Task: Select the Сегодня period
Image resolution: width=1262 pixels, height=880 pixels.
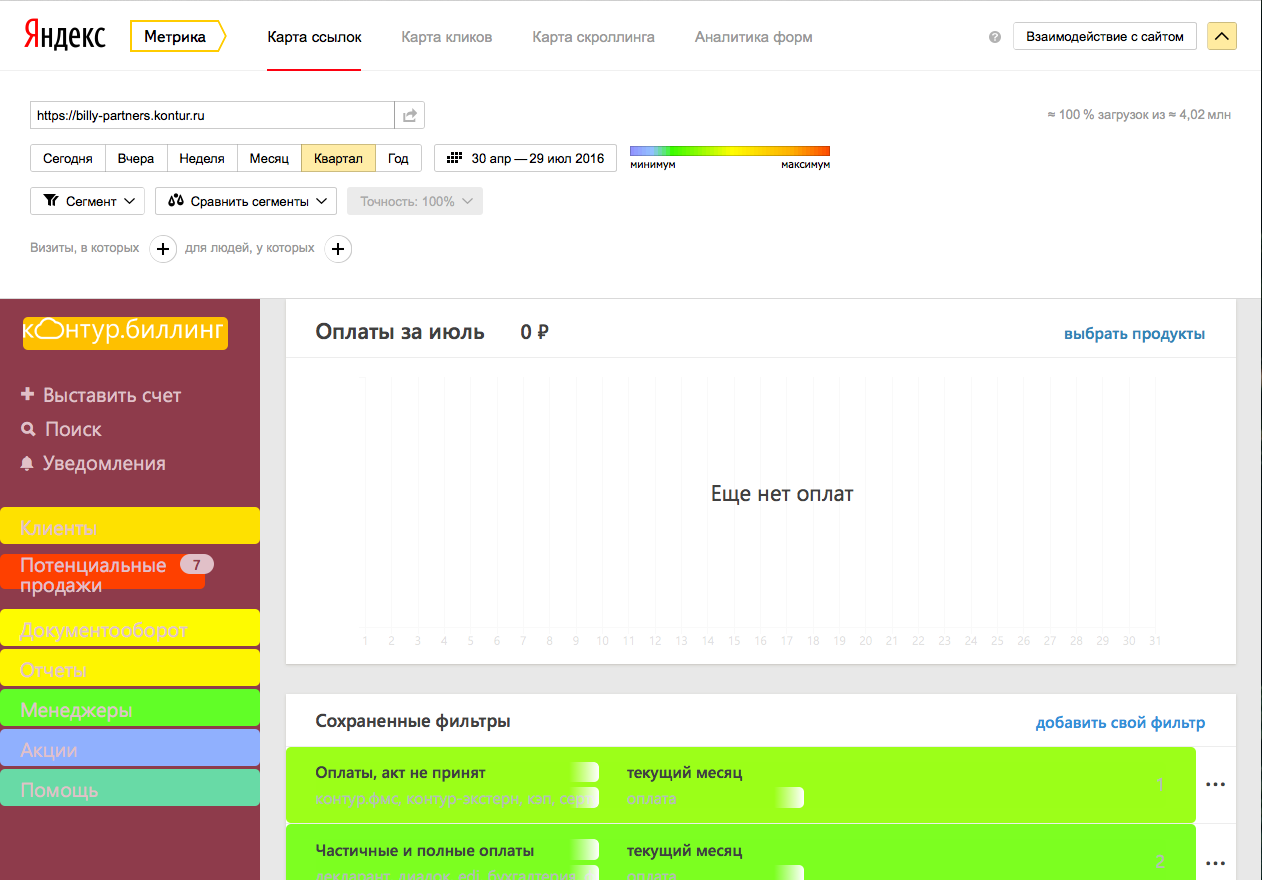Action: point(68,158)
